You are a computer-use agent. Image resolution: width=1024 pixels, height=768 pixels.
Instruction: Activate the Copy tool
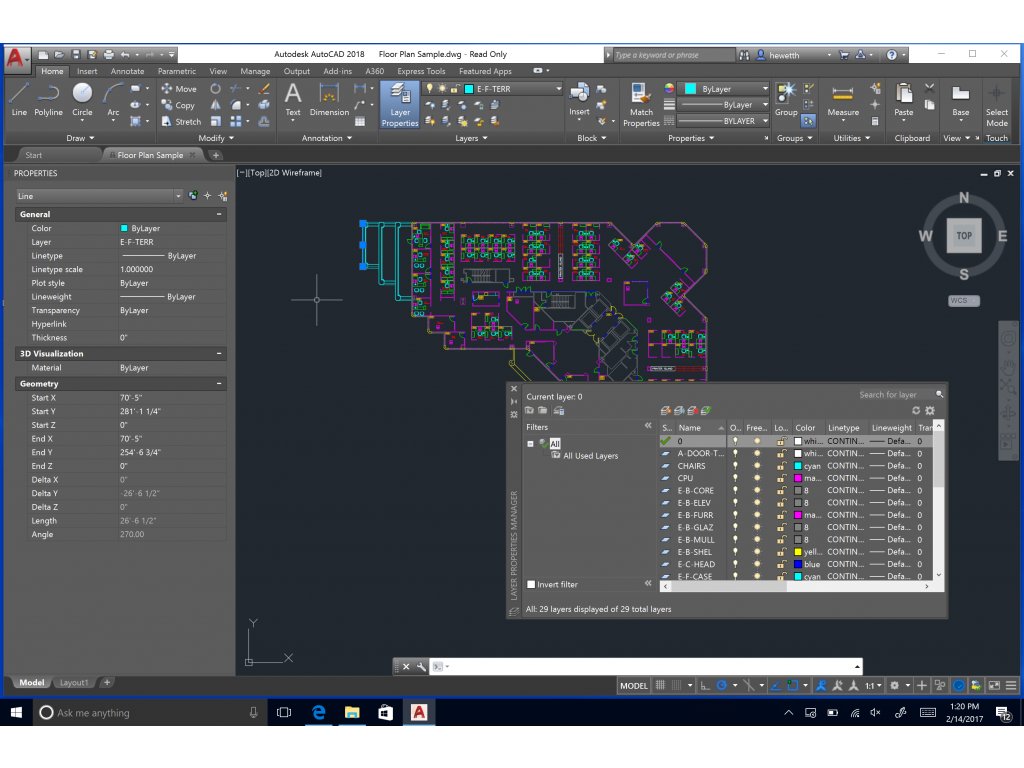click(178, 105)
